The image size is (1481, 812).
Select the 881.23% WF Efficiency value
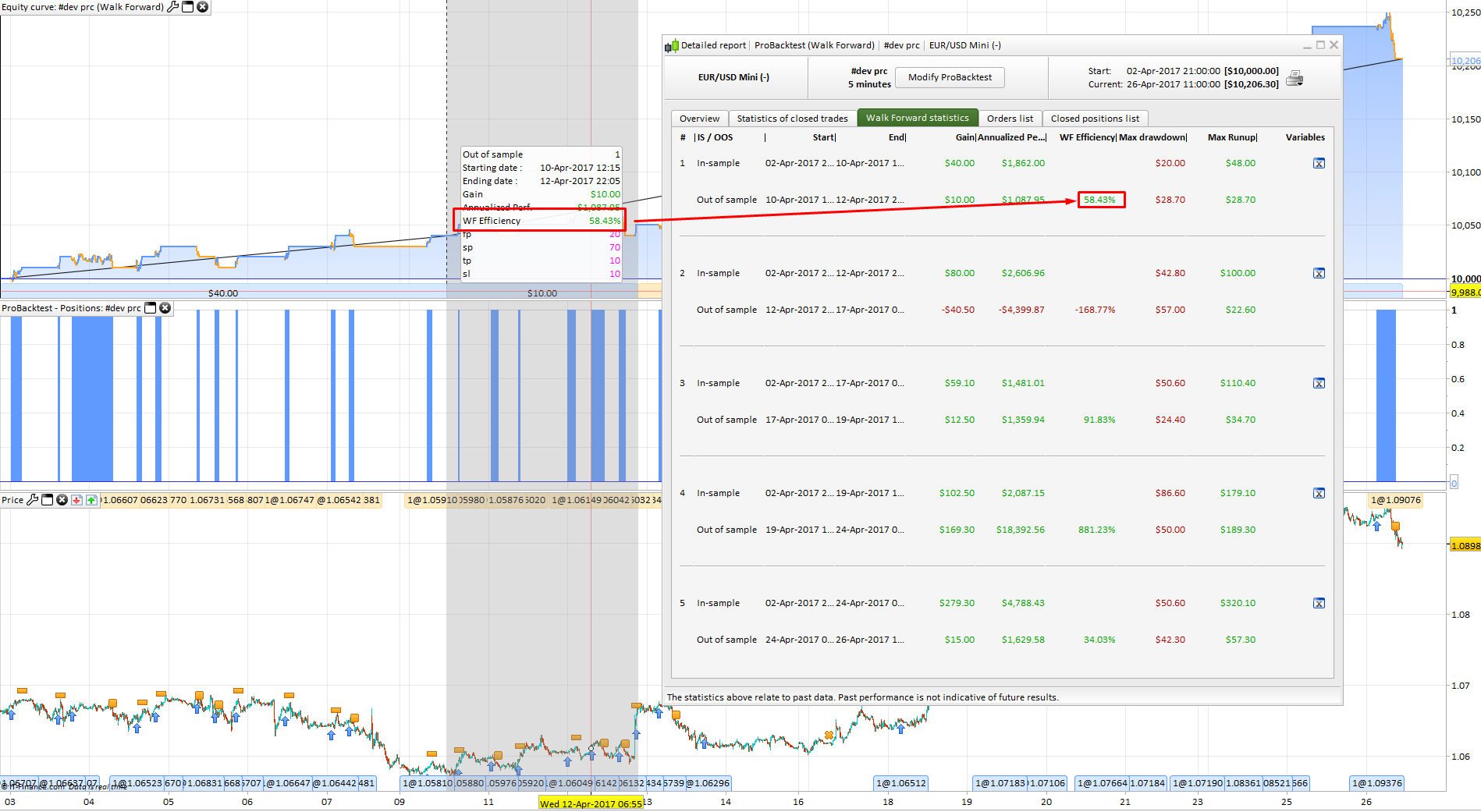[1096, 530]
